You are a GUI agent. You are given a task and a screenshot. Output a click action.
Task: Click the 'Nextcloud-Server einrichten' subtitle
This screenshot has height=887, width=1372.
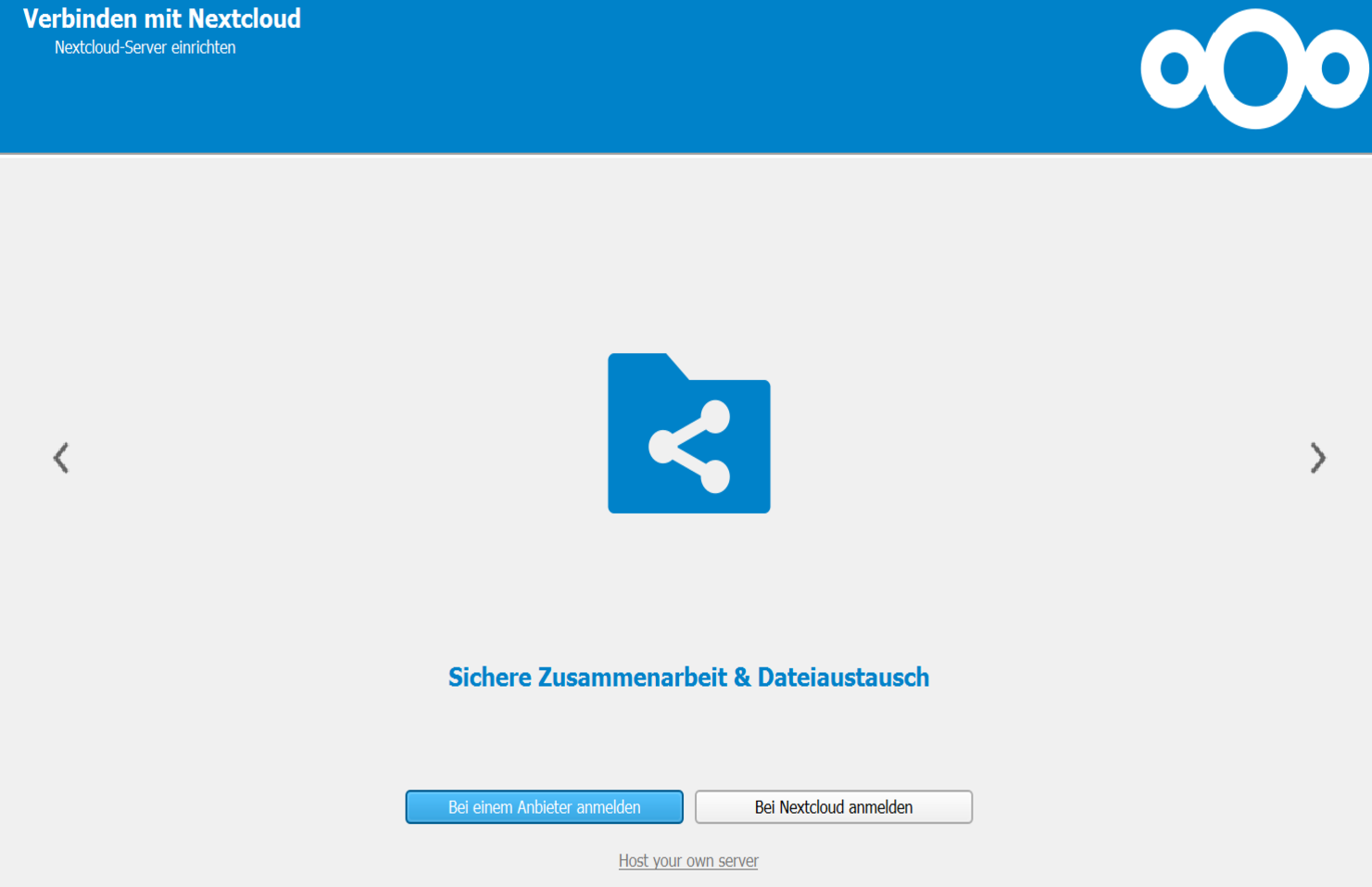click(145, 47)
